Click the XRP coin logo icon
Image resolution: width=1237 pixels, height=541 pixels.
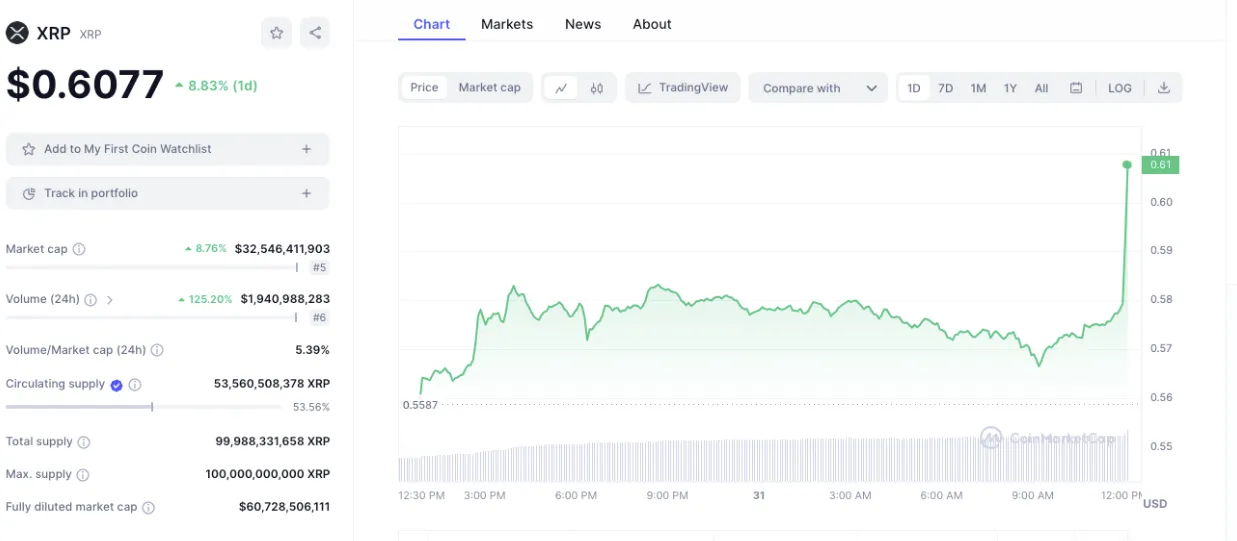click(17, 33)
